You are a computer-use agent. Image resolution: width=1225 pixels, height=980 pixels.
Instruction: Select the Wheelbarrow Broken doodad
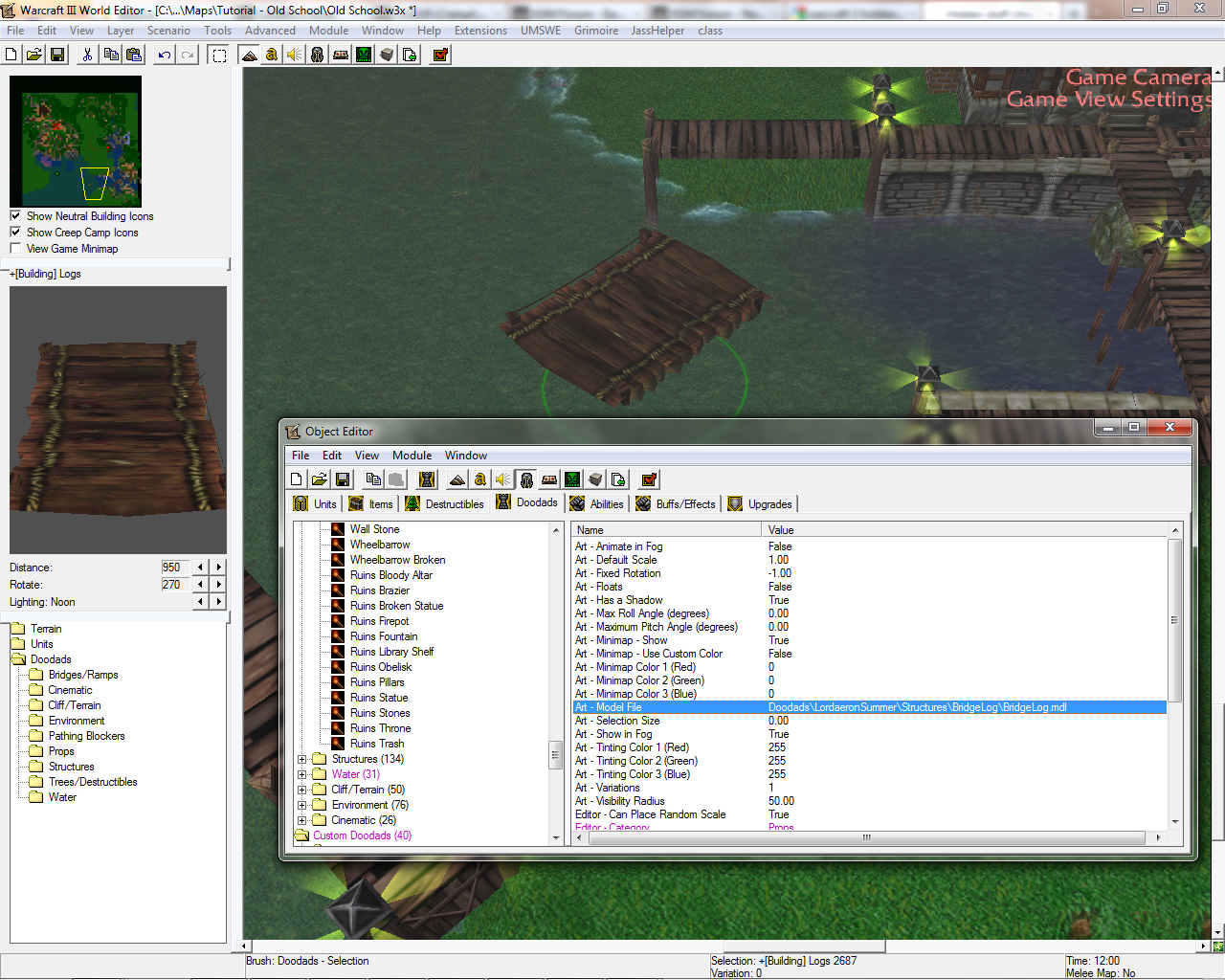point(397,560)
